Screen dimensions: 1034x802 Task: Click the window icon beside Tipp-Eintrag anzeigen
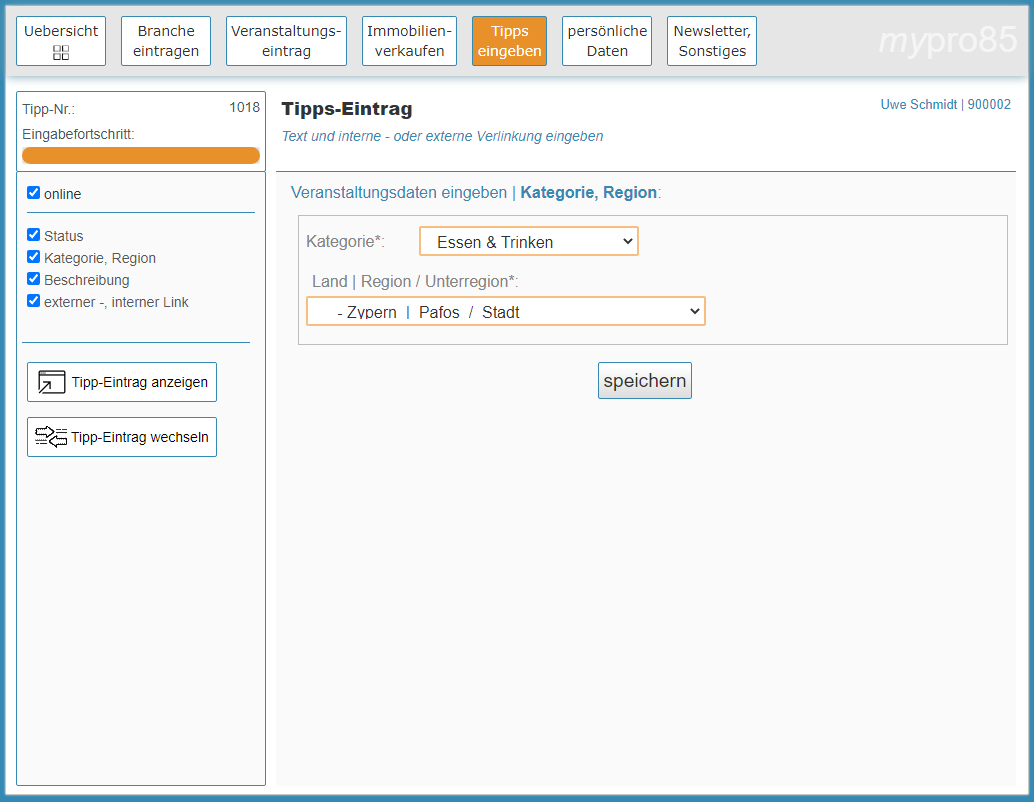pos(51,382)
